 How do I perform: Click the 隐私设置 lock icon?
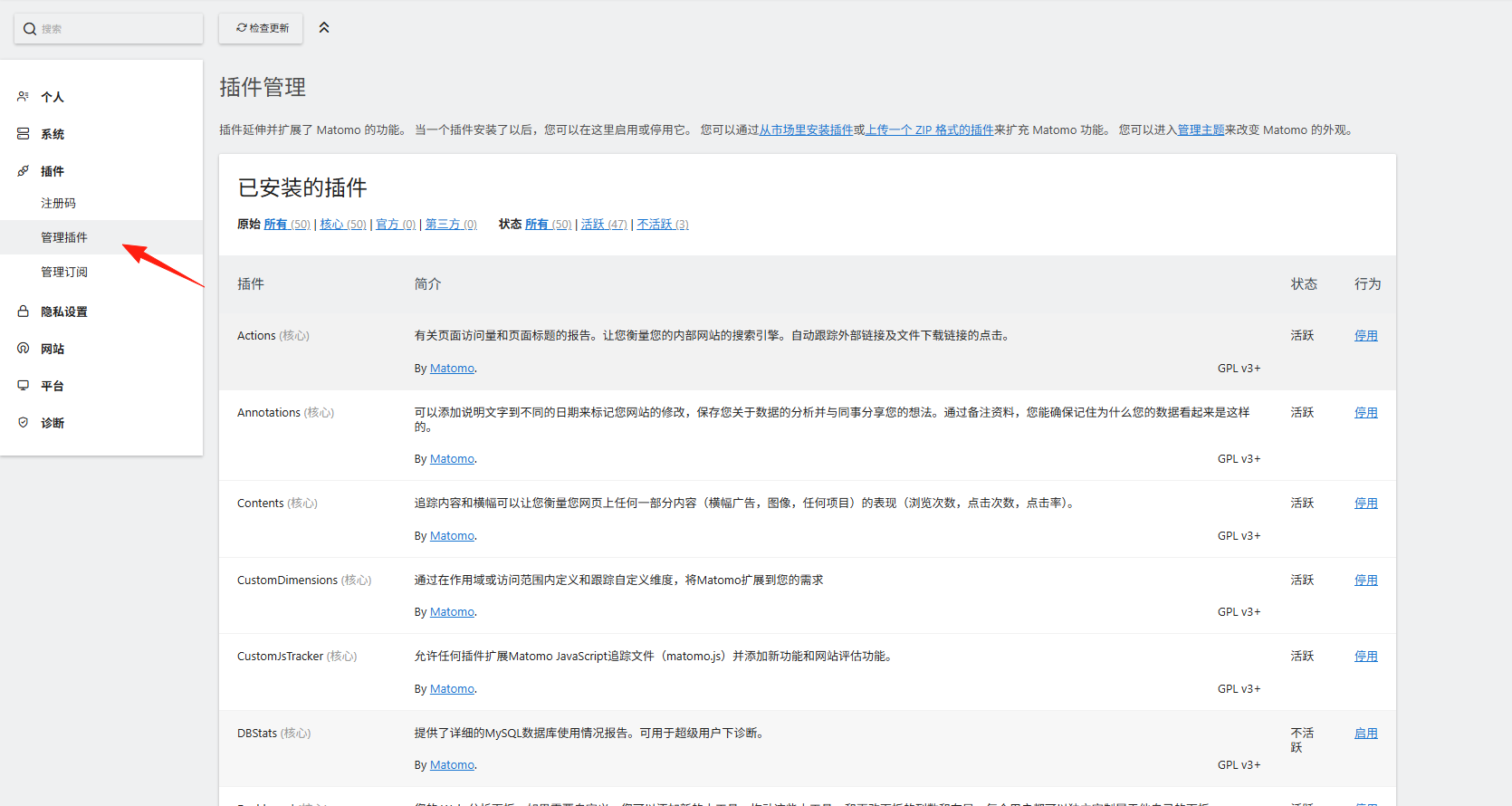tap(23, 311)
